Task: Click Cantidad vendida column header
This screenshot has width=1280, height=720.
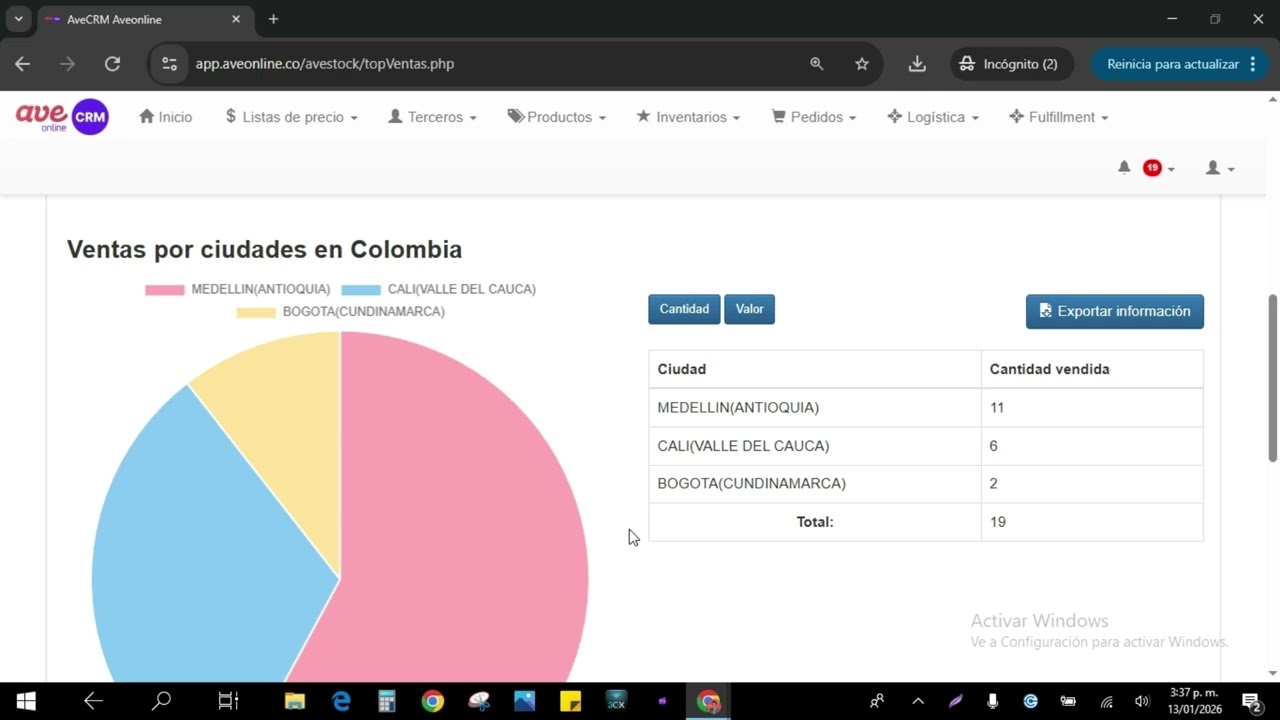Action: click(1092, 369)
